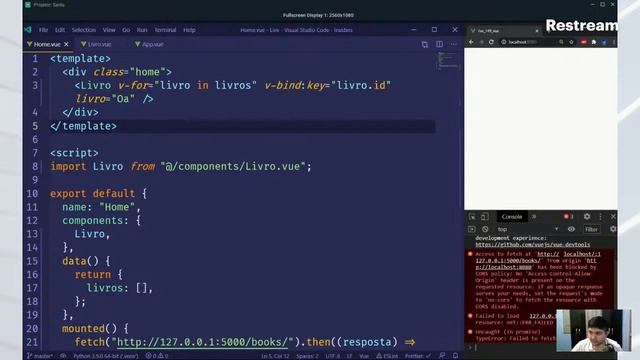Open the Go menu

point(126,30)
